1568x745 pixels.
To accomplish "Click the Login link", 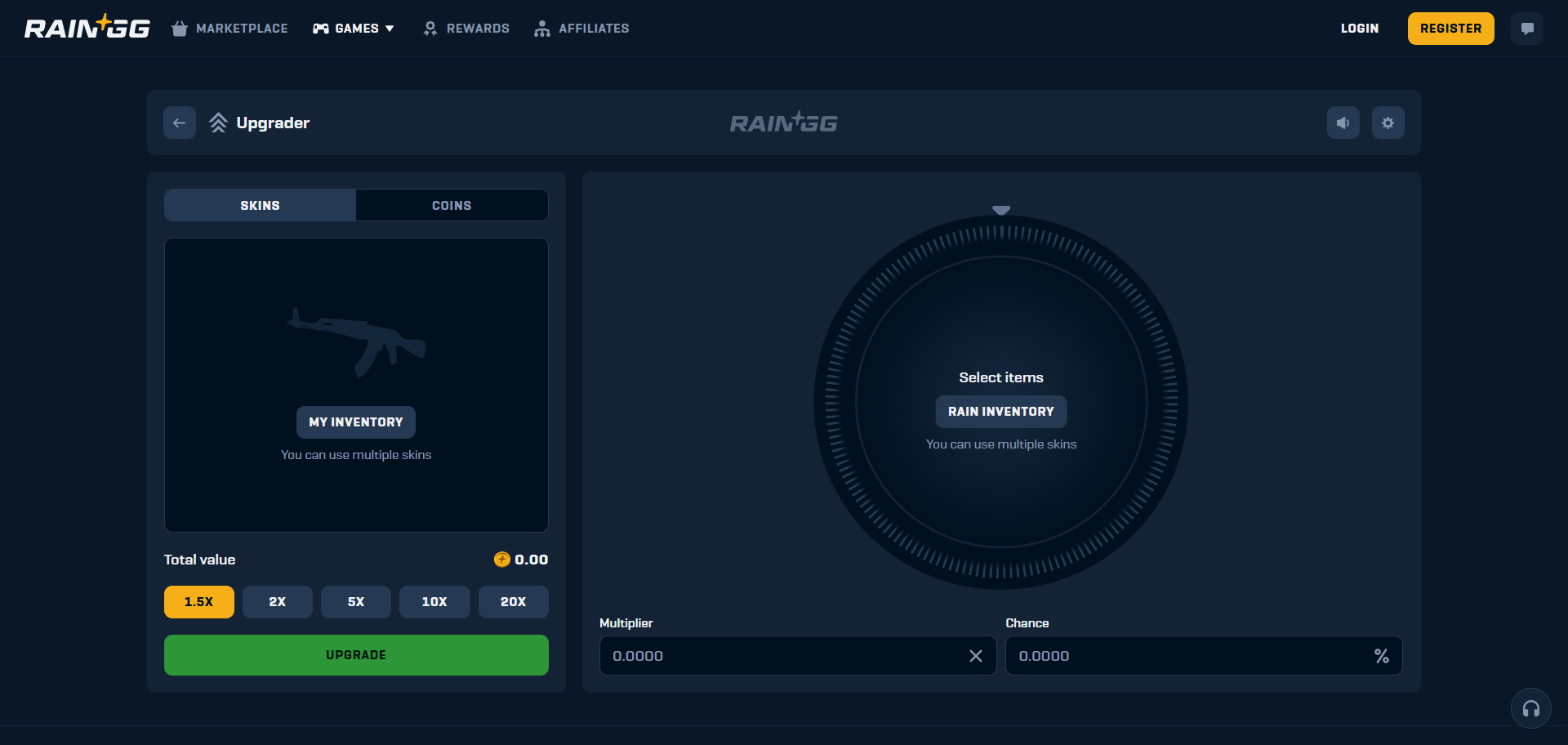I will pos(1360,29).
